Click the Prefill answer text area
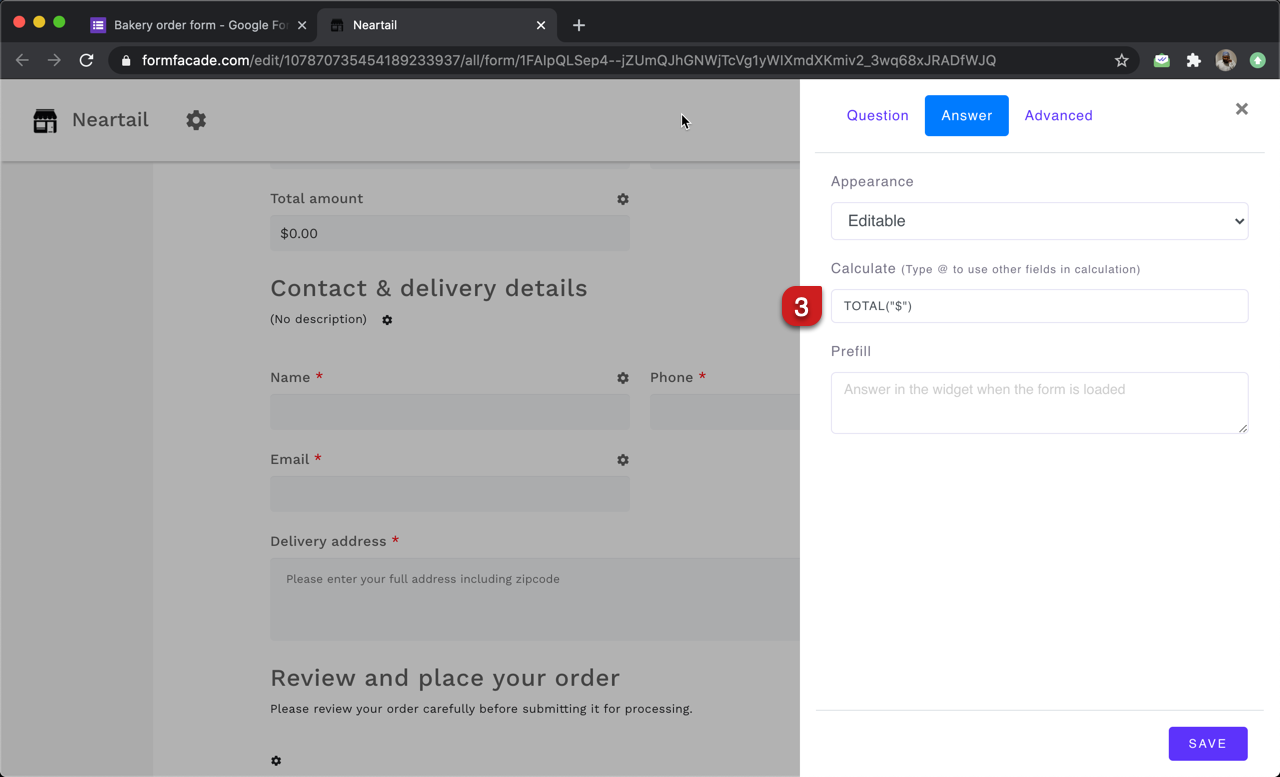 (1039, 402)
